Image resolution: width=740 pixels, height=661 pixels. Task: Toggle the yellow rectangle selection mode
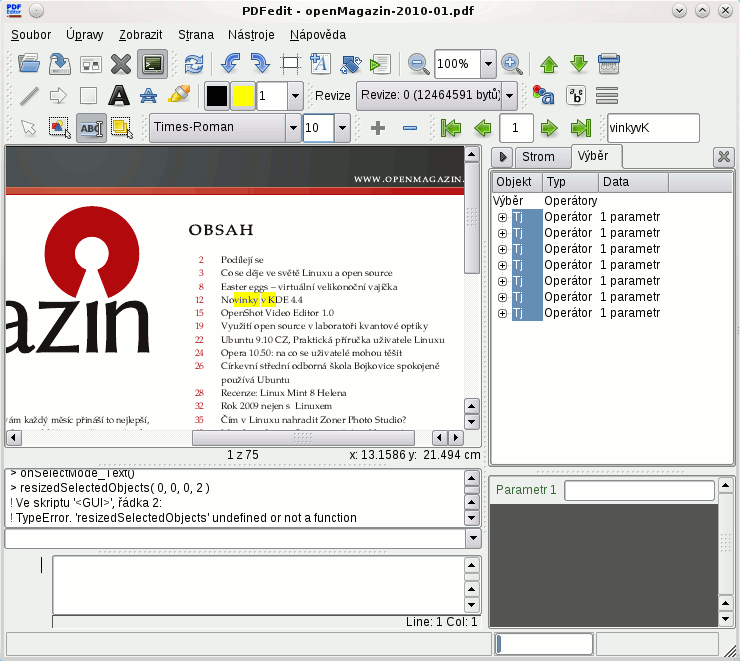pyautogui.click(x=122, y=128)
